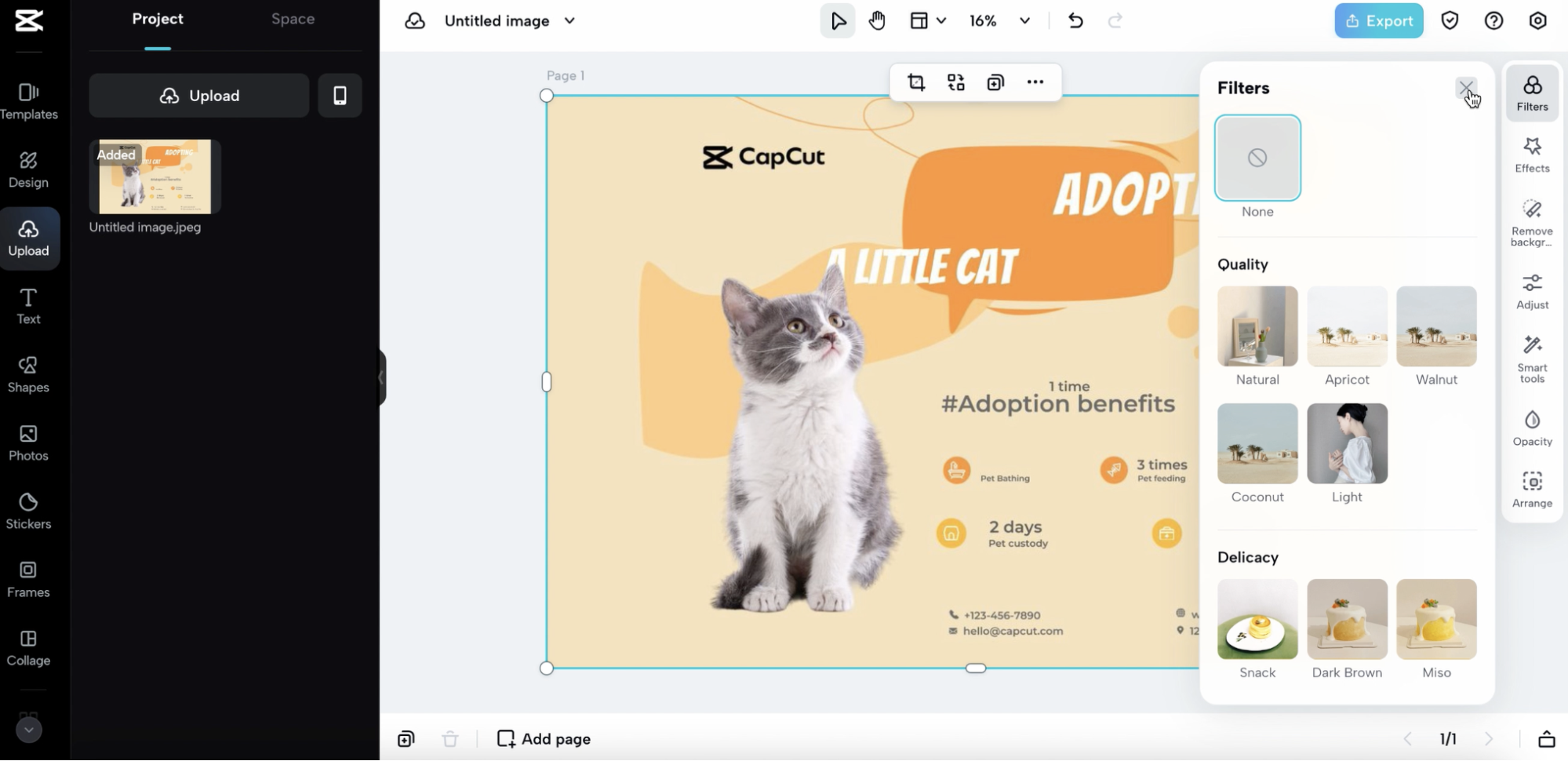Select the Hand tool
This screenshot has width=1568, height=761.
click(x=876, y=20)
